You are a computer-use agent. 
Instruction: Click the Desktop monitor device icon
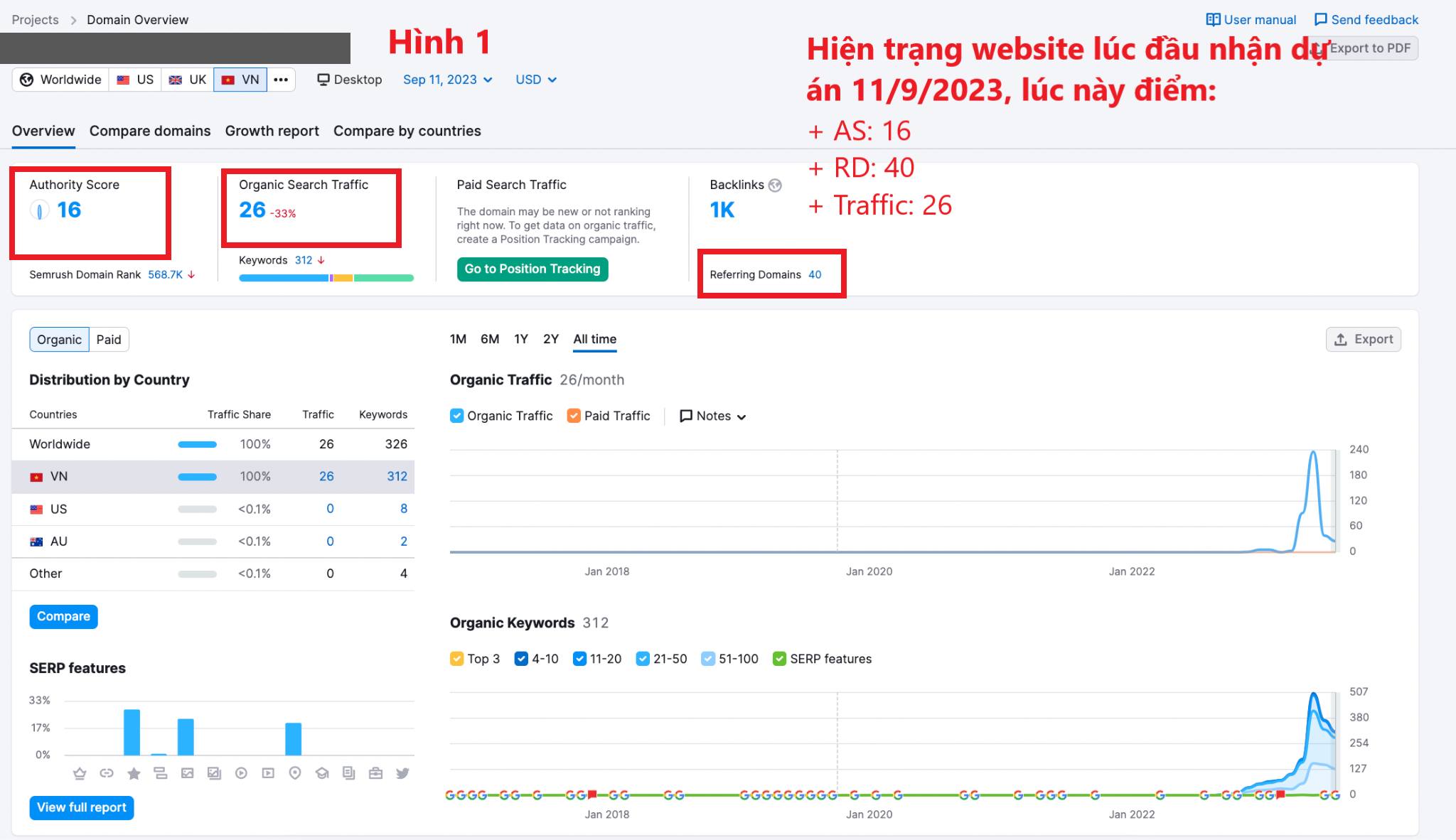[x=323, y=80]
